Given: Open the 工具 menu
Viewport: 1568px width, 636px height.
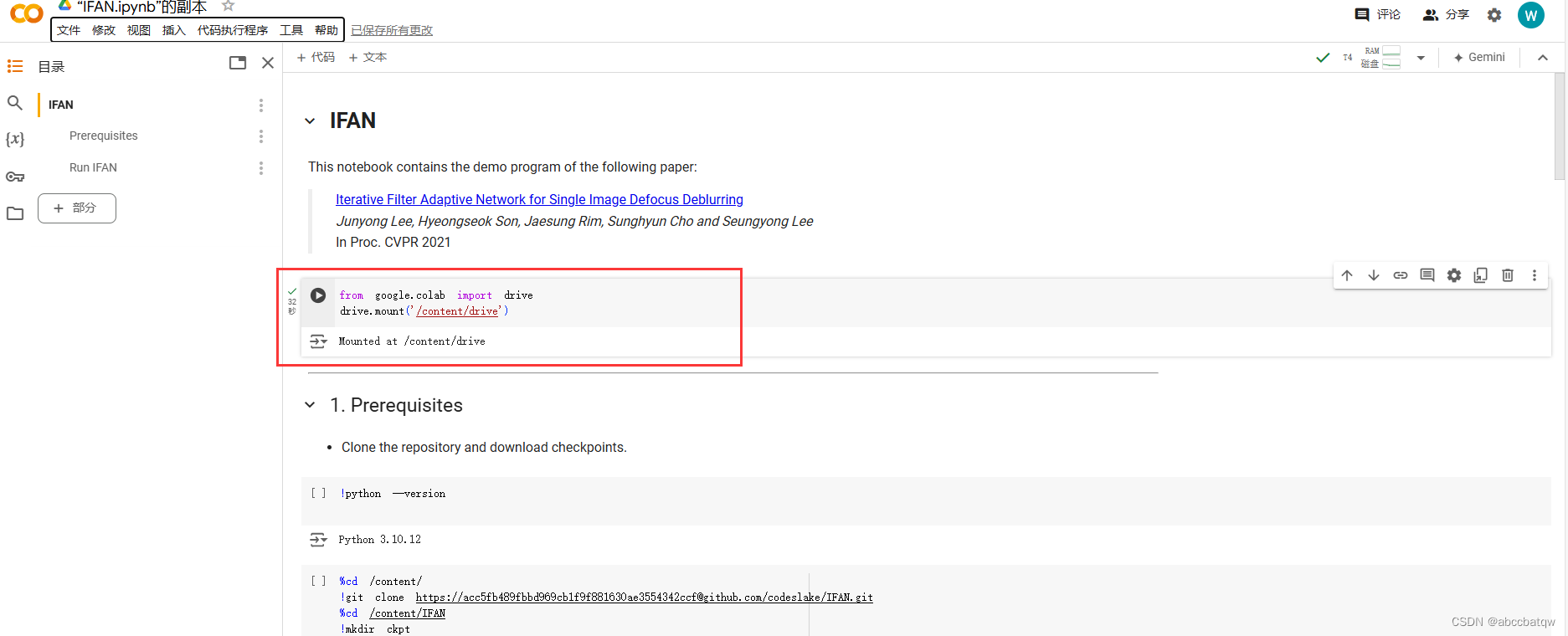Looking at the screenshot, I should click(291, 30).
